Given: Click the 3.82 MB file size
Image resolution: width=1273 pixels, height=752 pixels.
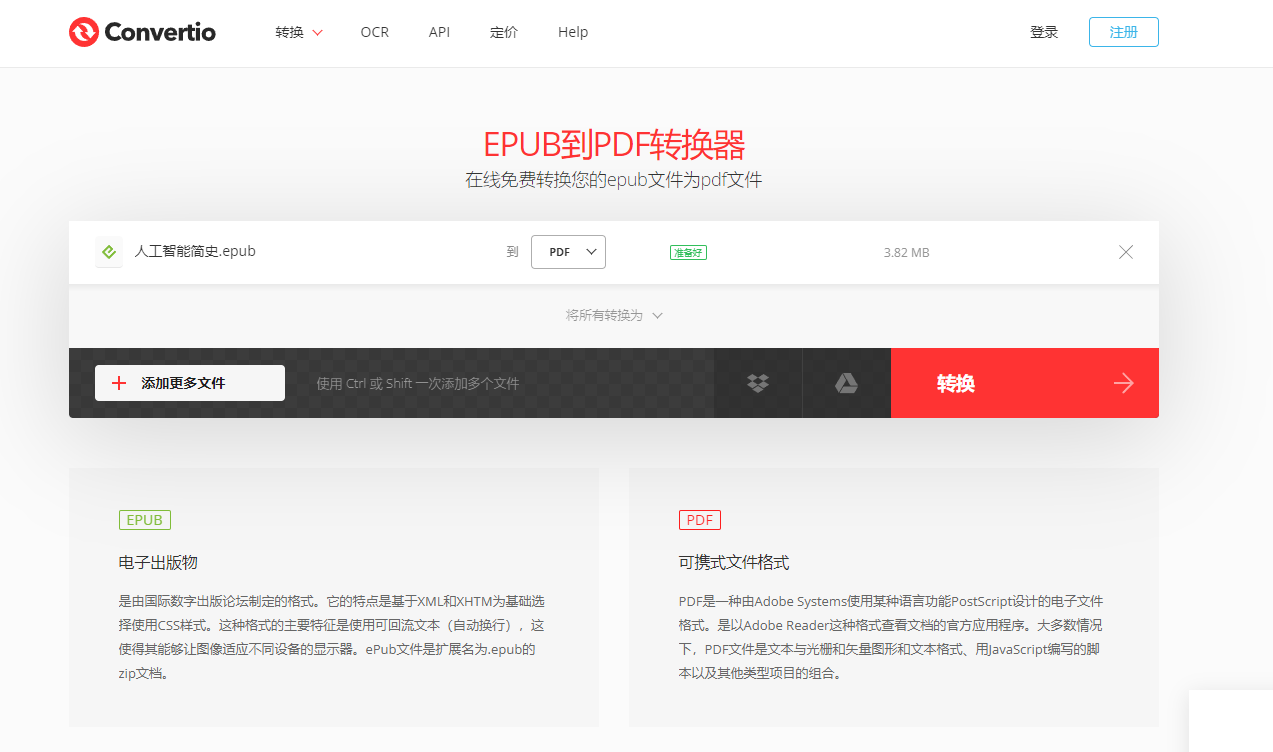Looking at the screenshot, I should tap(906, 253).
